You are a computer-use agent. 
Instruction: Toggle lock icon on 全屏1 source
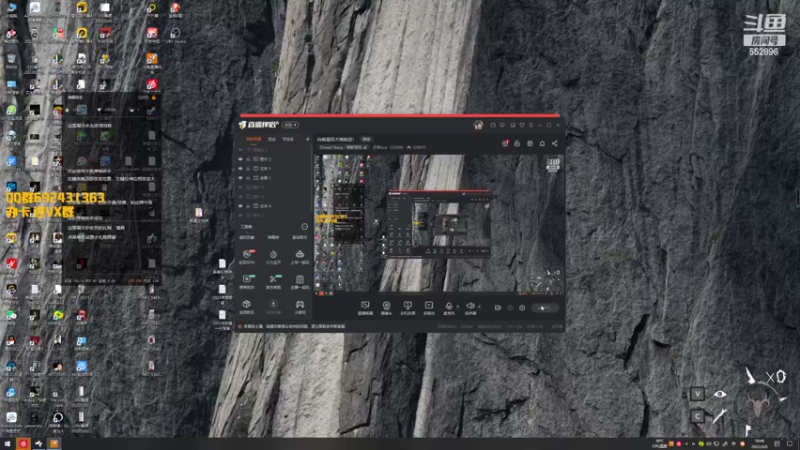click(x=248, y=178)
